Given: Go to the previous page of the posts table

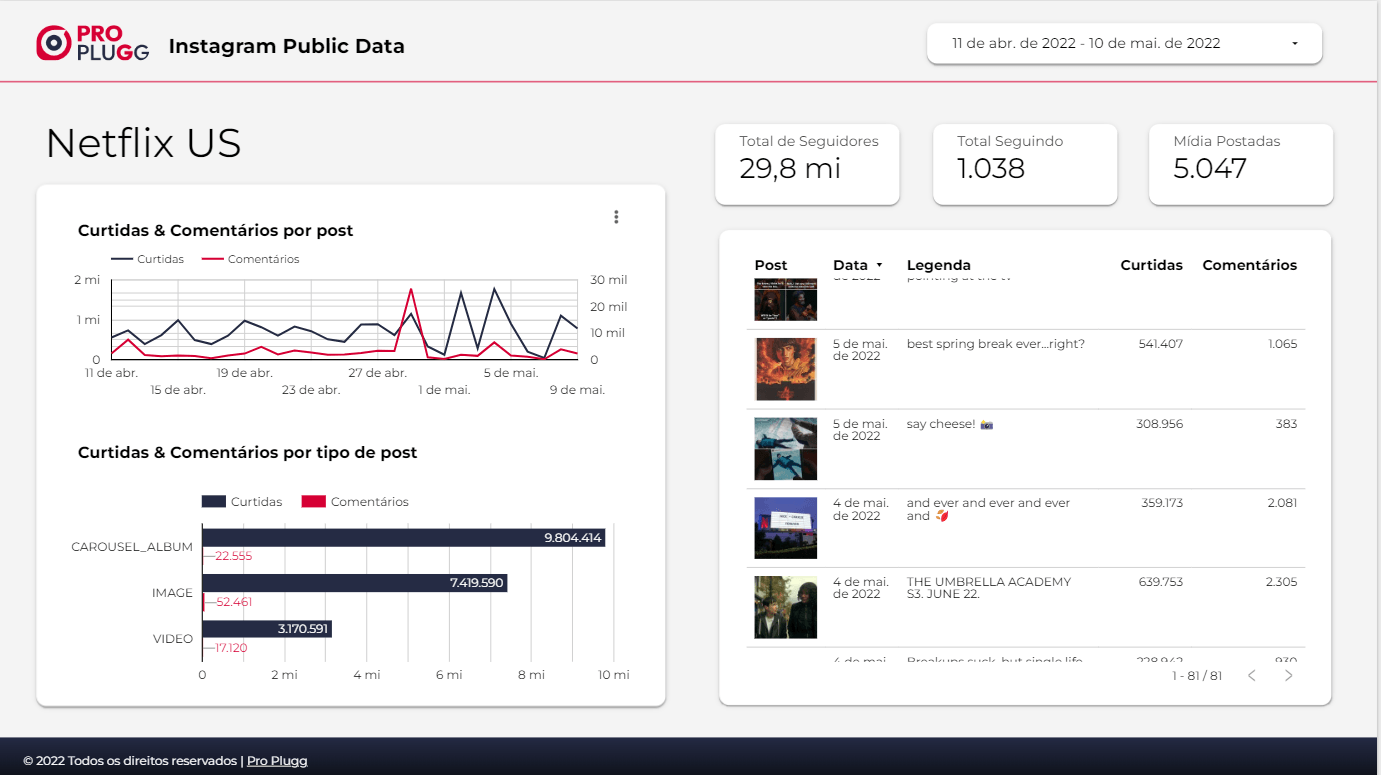Looking at the screenshot, I should [x=1251, y=676].
